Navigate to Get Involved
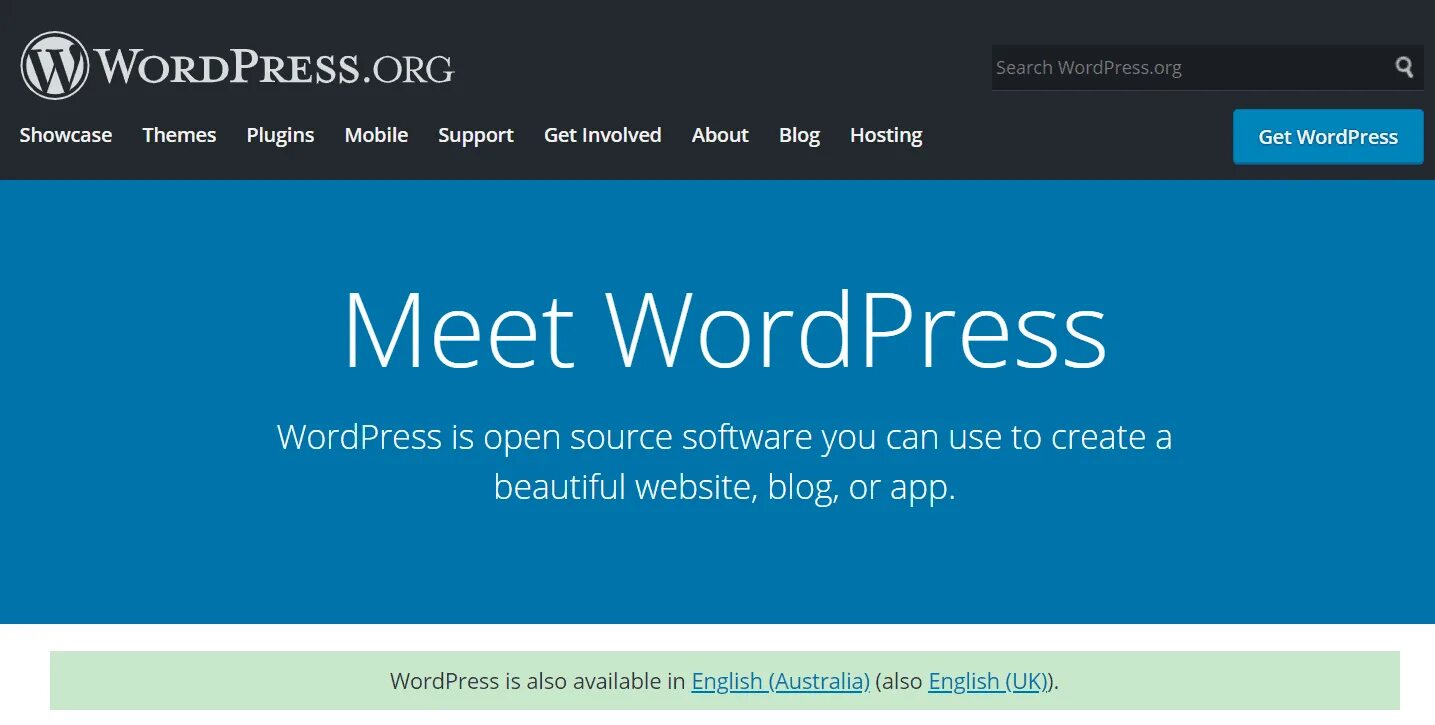1435x725 pixels. [x=603, y=135]
